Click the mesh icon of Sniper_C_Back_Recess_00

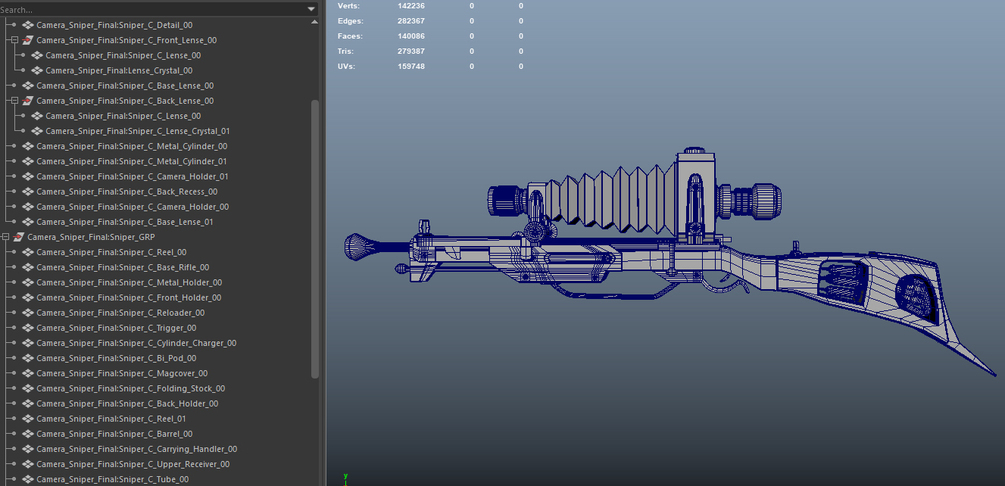(28, 192)
